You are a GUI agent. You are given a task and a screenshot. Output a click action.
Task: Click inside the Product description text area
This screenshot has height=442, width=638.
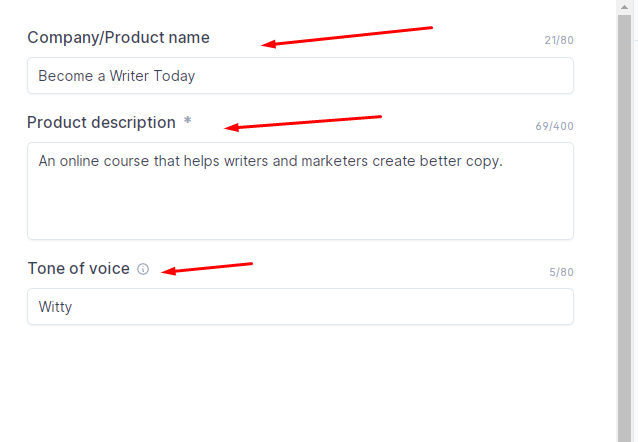pyautogui.click(x=300, y=205)
